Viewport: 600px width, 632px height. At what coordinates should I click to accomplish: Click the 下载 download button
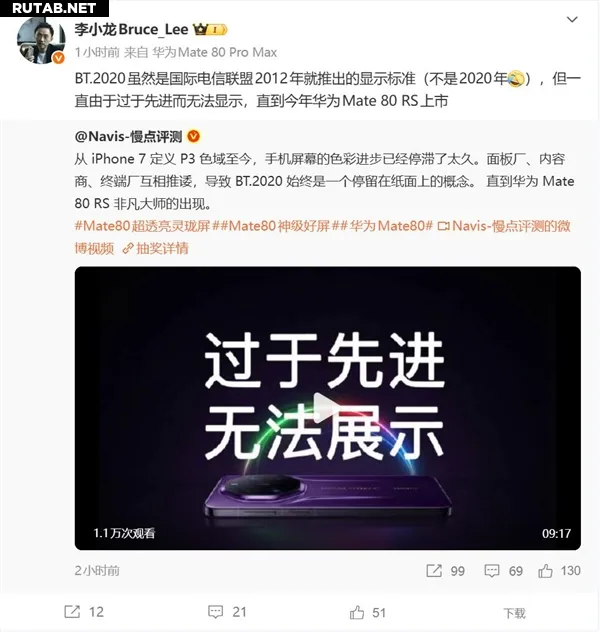tap(515, 613)
